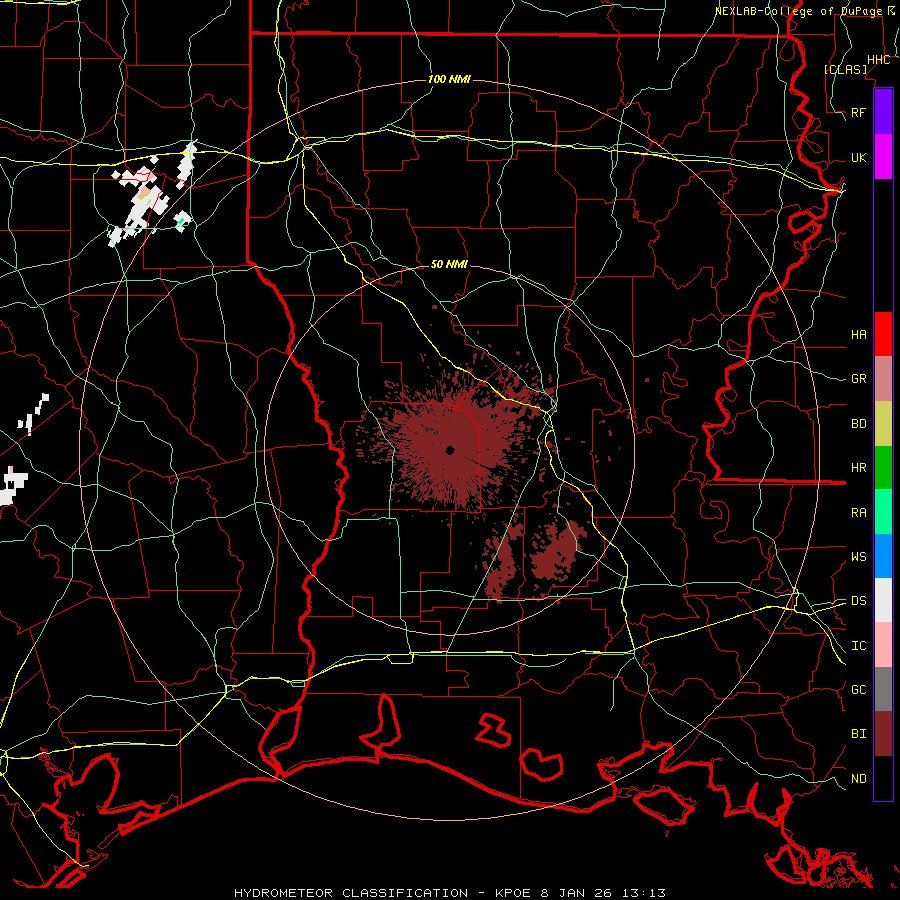Click the red HA legend swatch
This screenshot has width=900, height=900.
883,334
